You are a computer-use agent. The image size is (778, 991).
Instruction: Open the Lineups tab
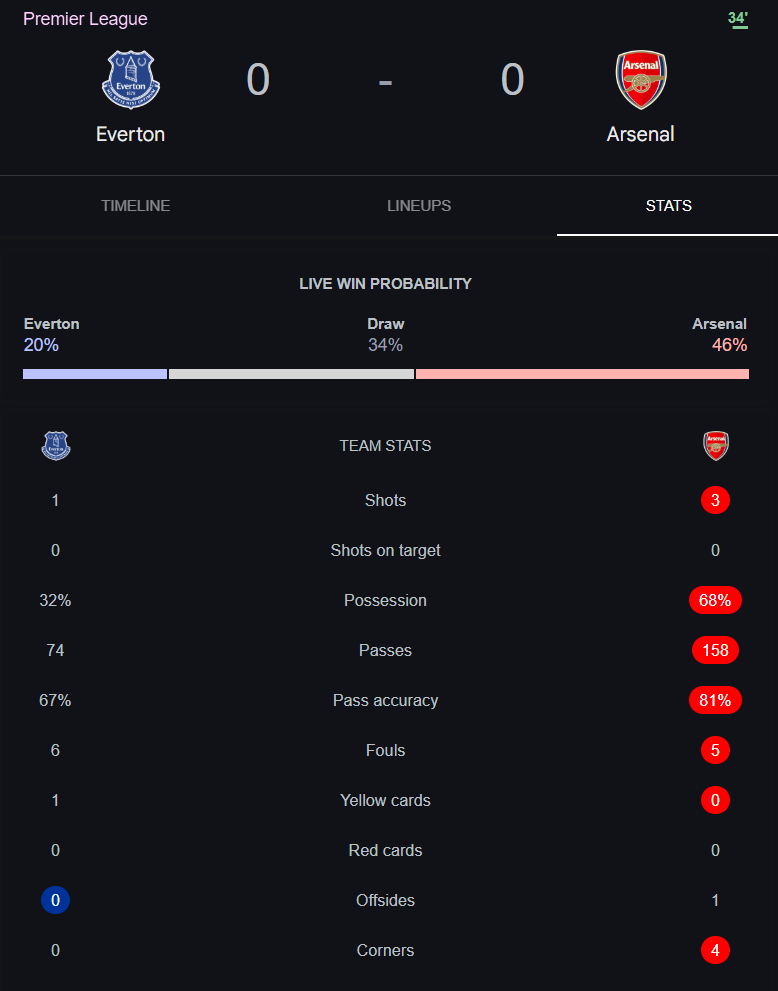point(419,205)
